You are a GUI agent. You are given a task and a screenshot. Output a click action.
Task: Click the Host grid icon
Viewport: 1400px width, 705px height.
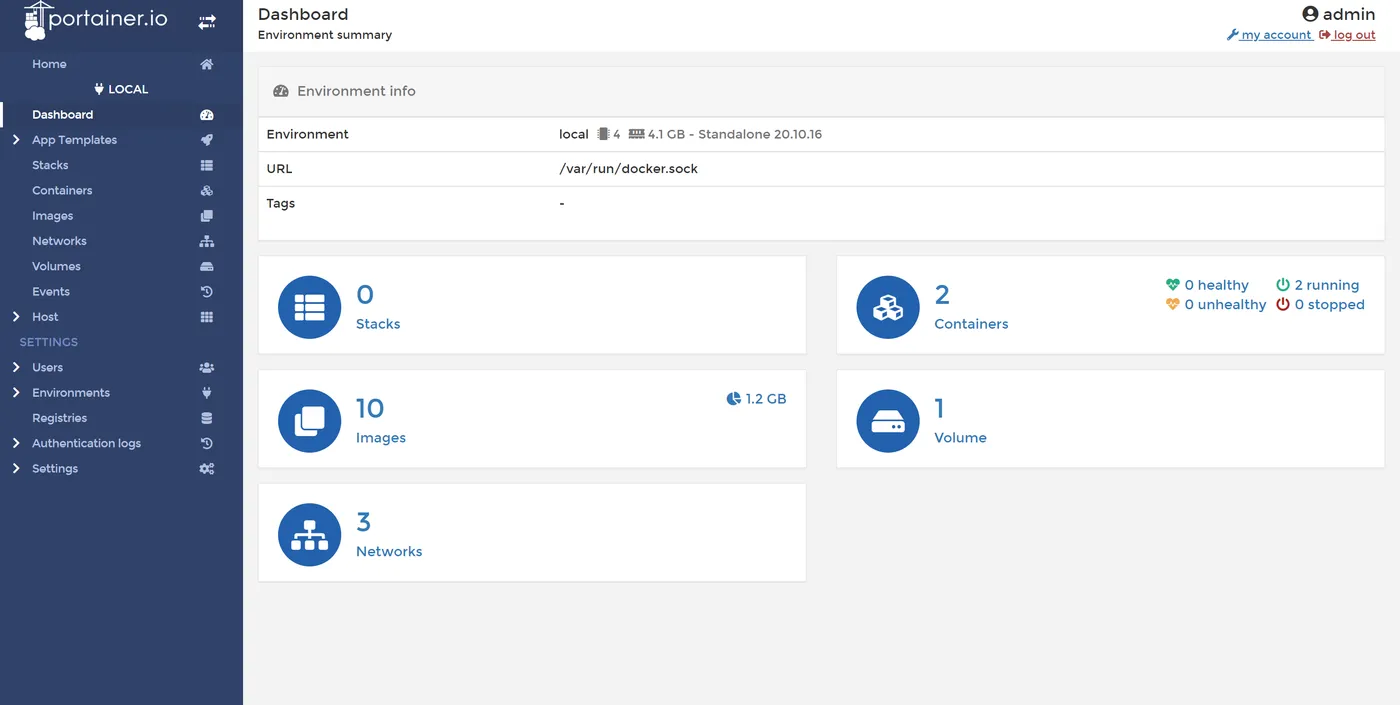point(207,317)
